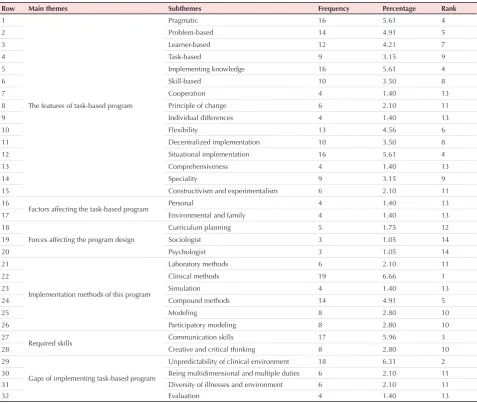Click rank 7 in the Learner-based row

pos(443,44)
